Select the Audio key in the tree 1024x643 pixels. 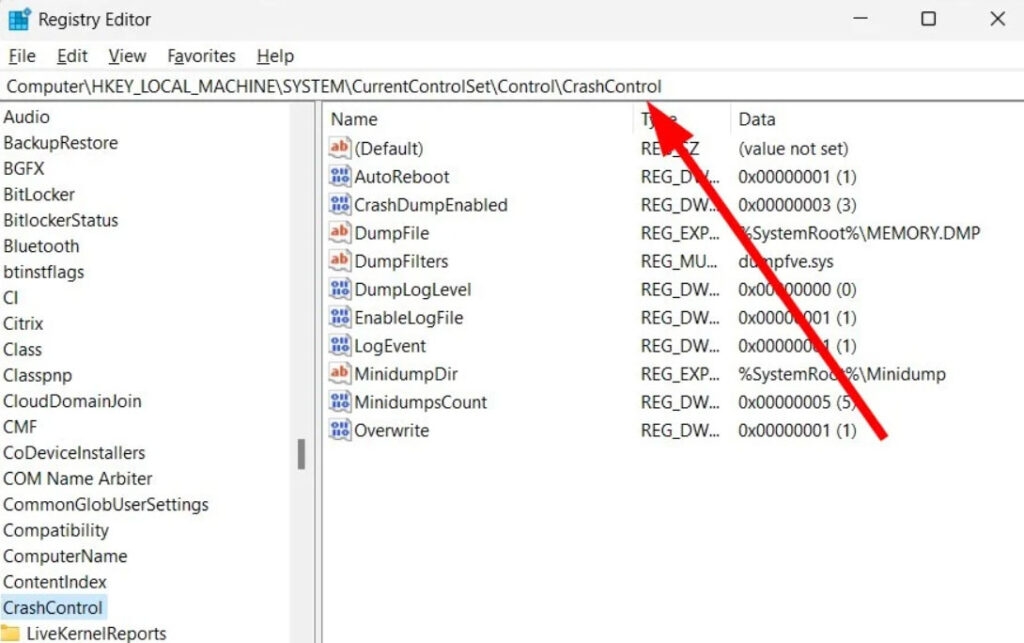[x=26, y=117]
